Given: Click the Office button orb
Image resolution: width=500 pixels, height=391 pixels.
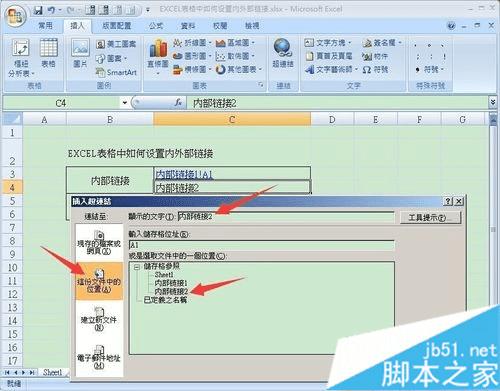Looking at the screenshot, I should click(x=15, y=16).
